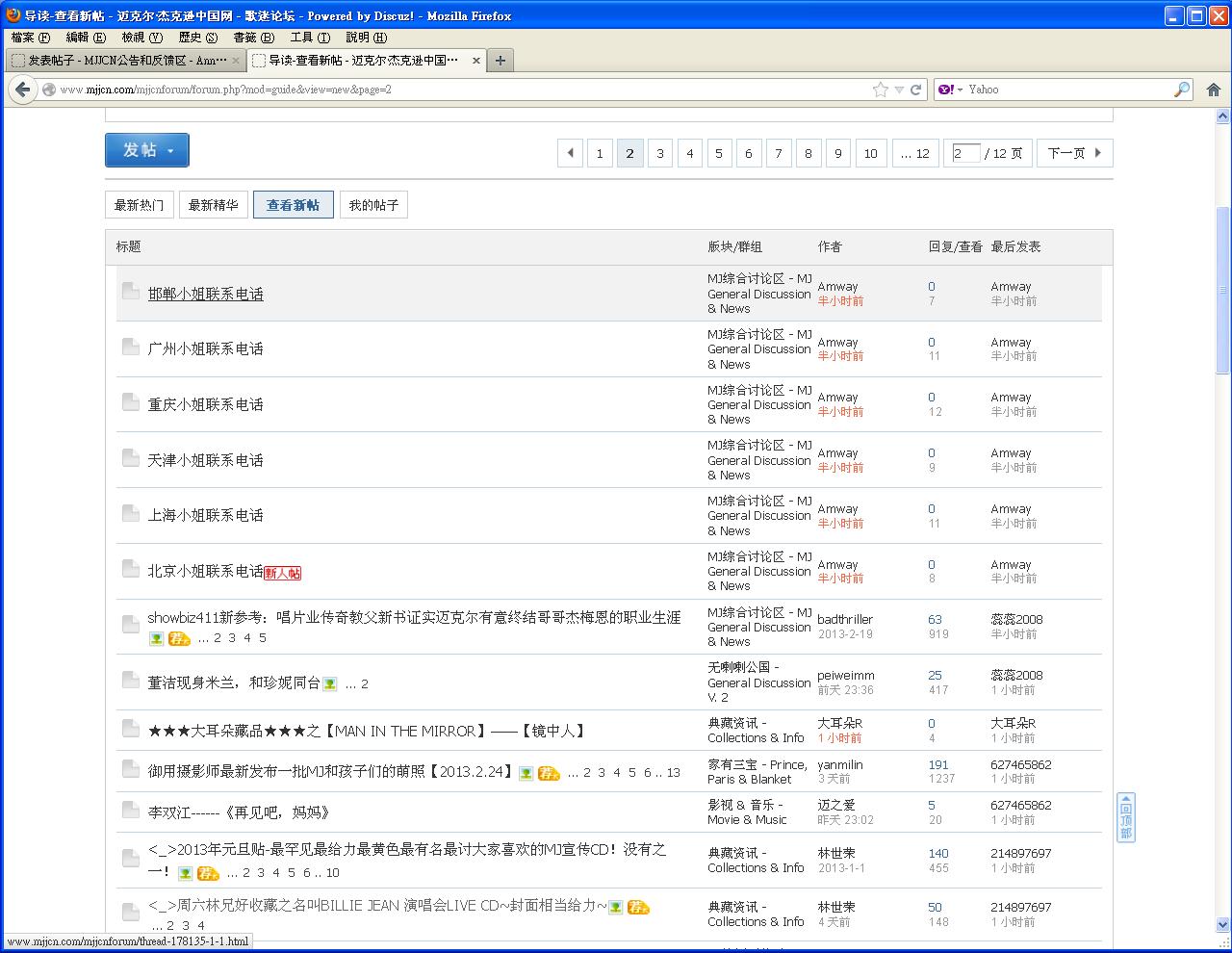This screenshot has width=1232, height=953.
Task: Click the previous page arrow in pagination
Action: pyautogui.click(x=570, y=153)
